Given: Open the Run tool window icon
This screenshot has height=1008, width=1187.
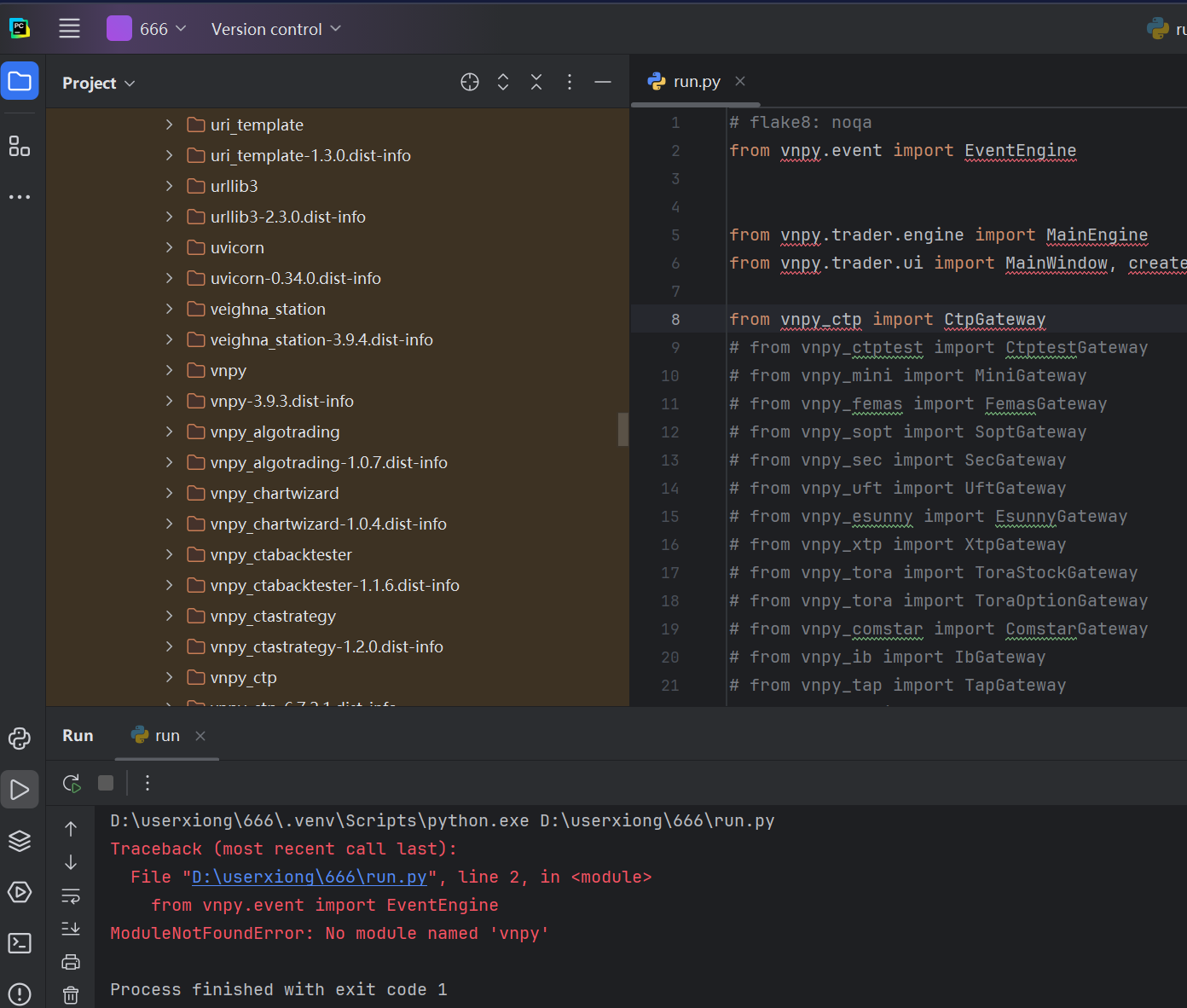Looking at the screenshot, I should (x=20, y=790).
